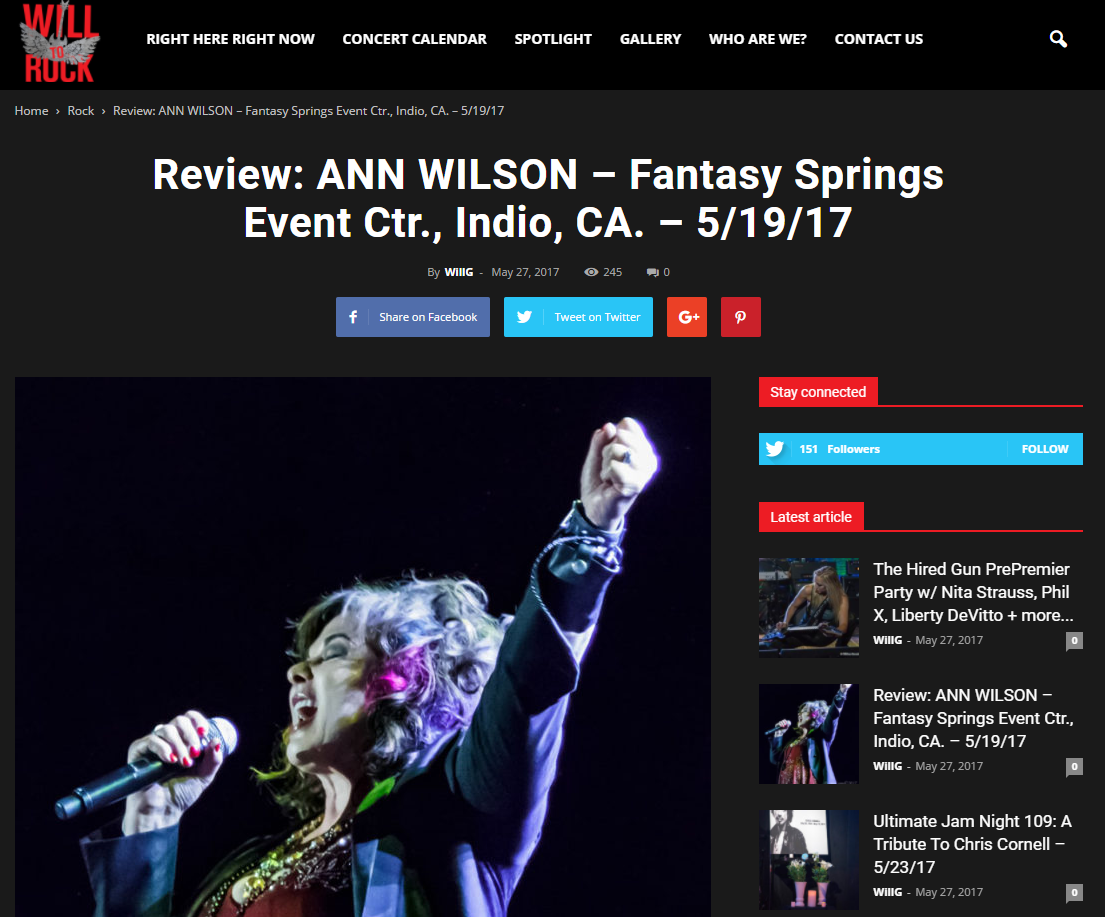
Task: Share article via Google Plus icon
Action: pos(687,317)
